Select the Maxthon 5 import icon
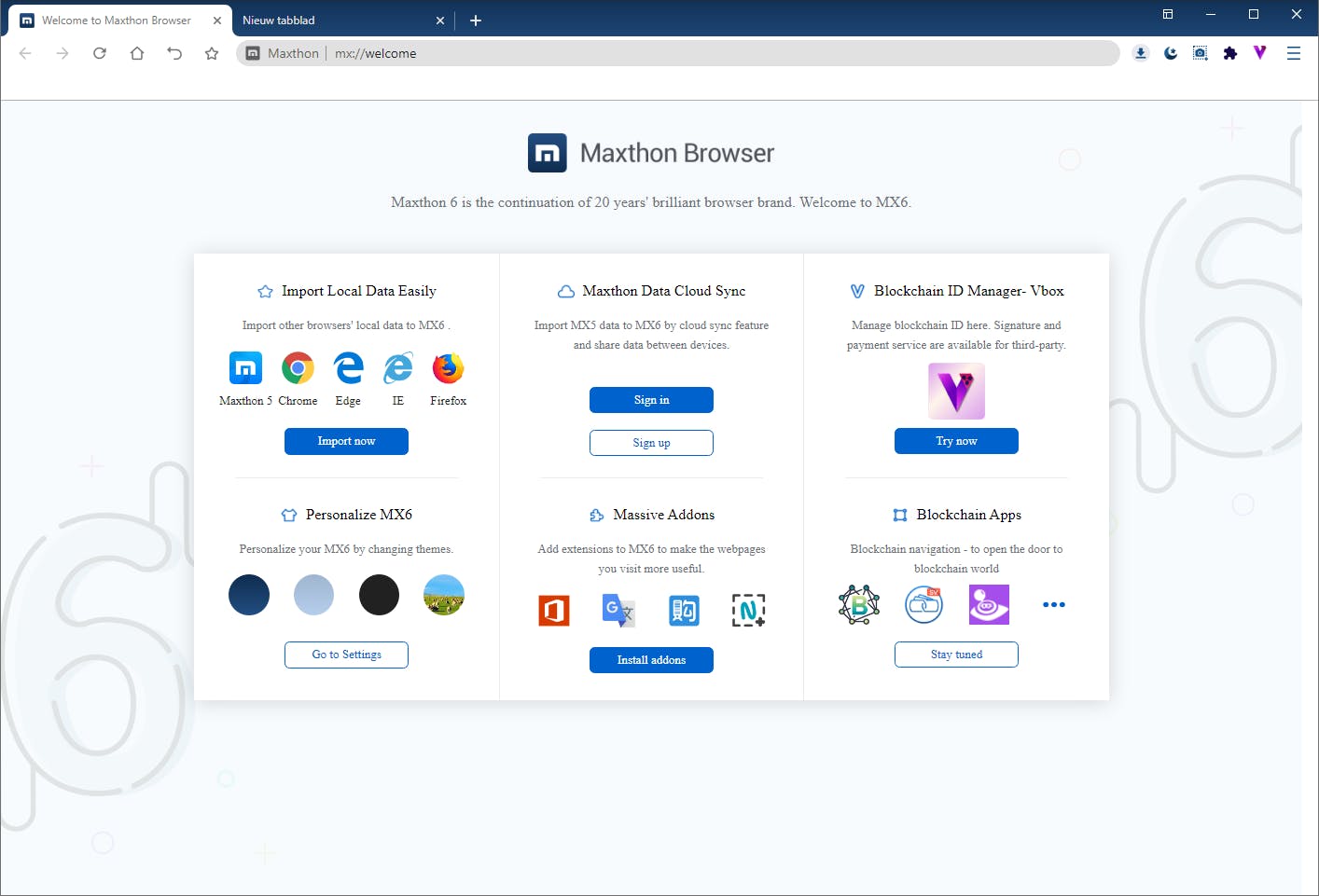The height and width of the screenshot is (896, 1319). 245,368
